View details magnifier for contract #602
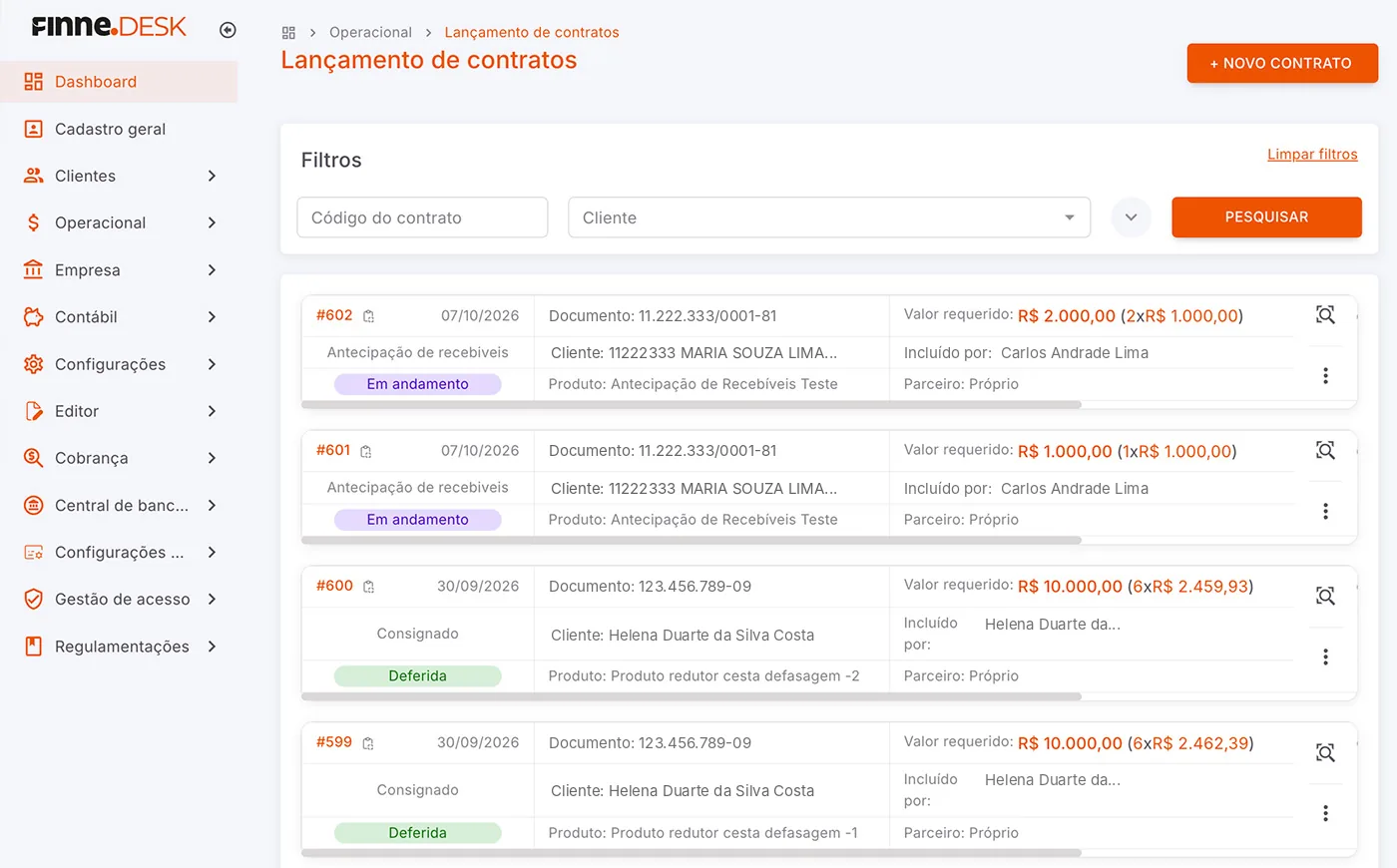The image size is (1397, 868). tap(1325, 315)
